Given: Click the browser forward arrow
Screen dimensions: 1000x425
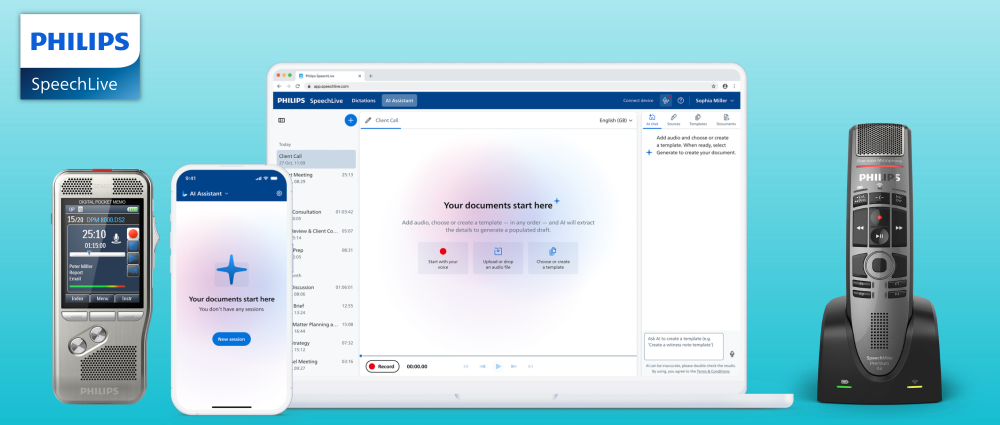Looking at the screenshot, I should pyautogui.click(x=288, y=86).
